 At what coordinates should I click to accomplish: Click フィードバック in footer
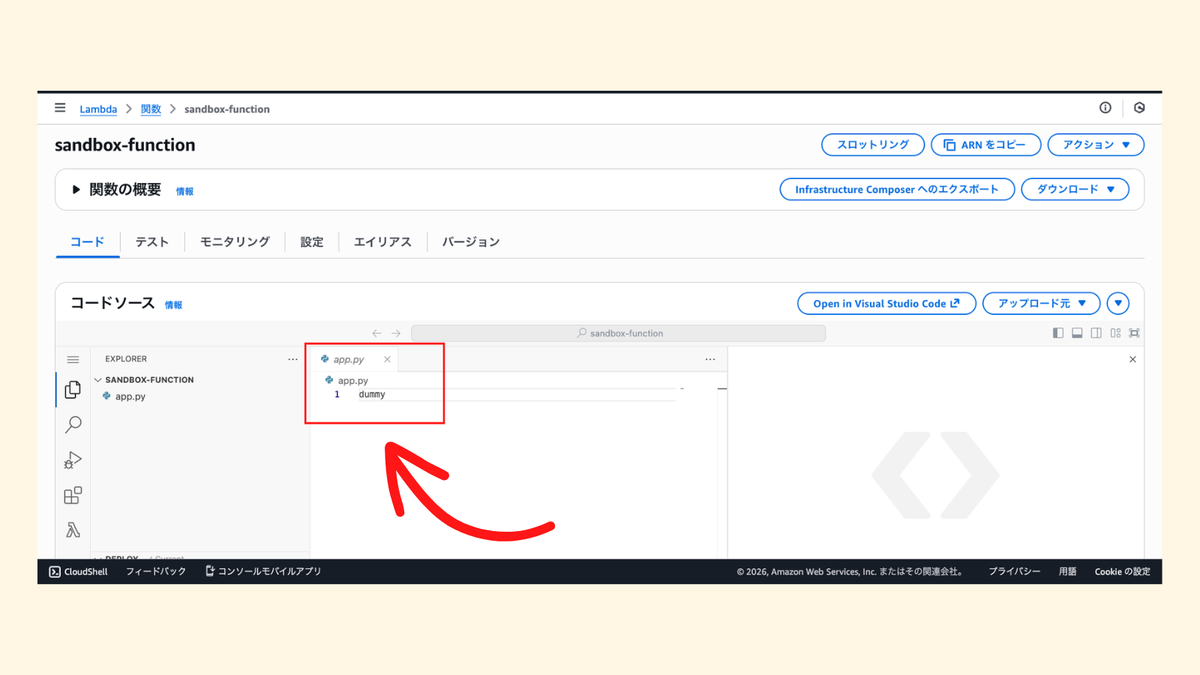(156, 572)
